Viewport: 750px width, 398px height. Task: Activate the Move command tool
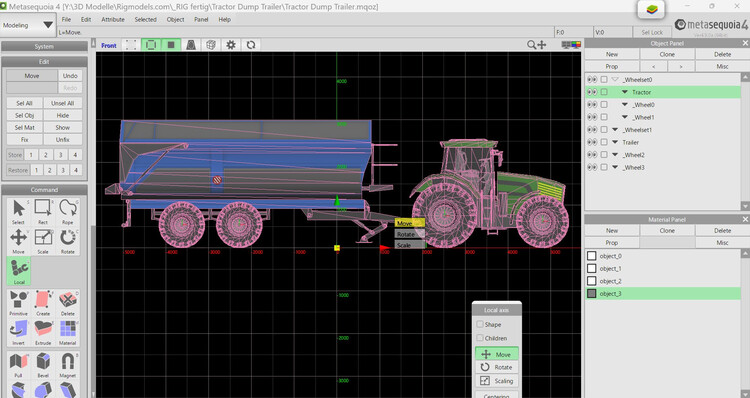tap(18, 241)
